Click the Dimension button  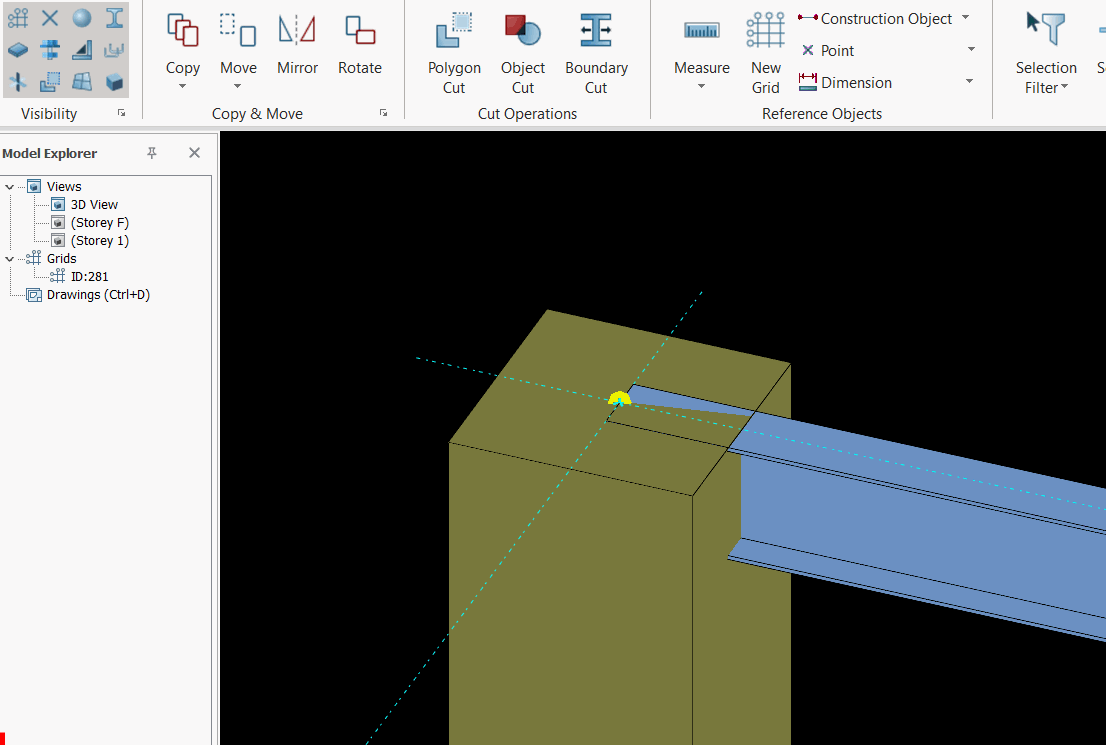point(855,83)
